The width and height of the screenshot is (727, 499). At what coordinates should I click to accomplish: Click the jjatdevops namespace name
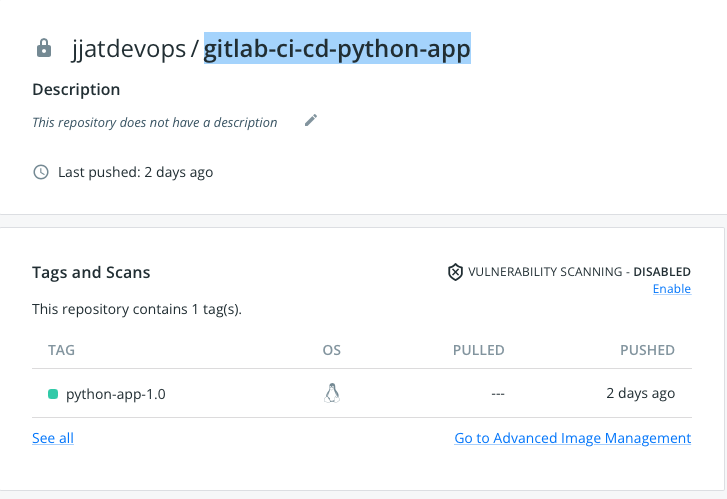[x=128, y=49]
